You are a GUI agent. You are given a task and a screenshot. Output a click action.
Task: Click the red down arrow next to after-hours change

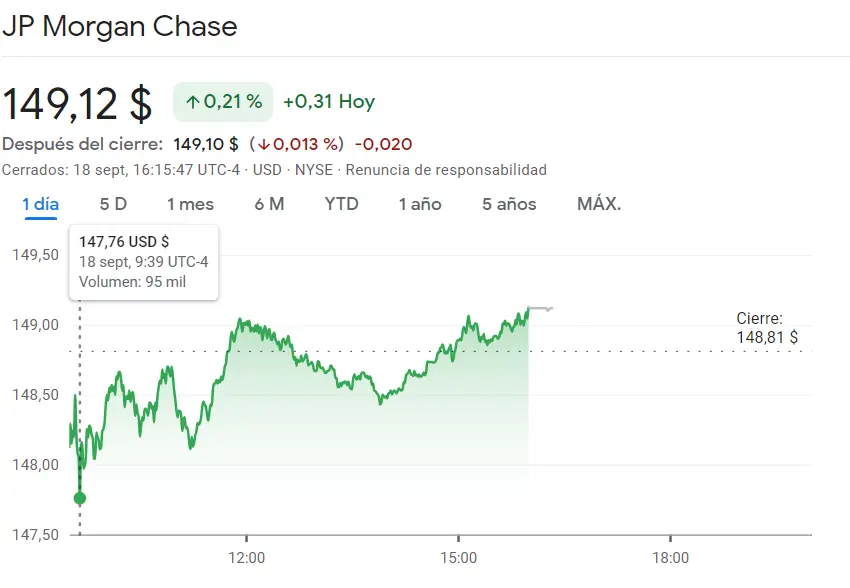[x=264, y=143]
